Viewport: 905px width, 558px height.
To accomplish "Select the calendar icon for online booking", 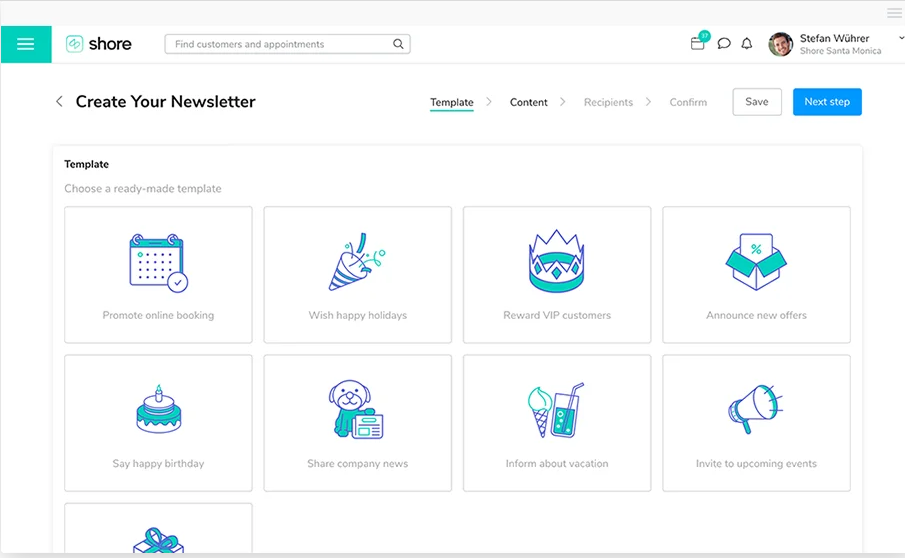I will [159, 263].
